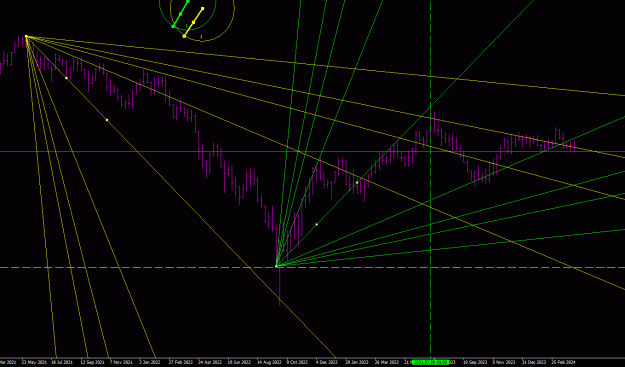Click the '27 Feb 2022' date label

click(x=181, y=362)
